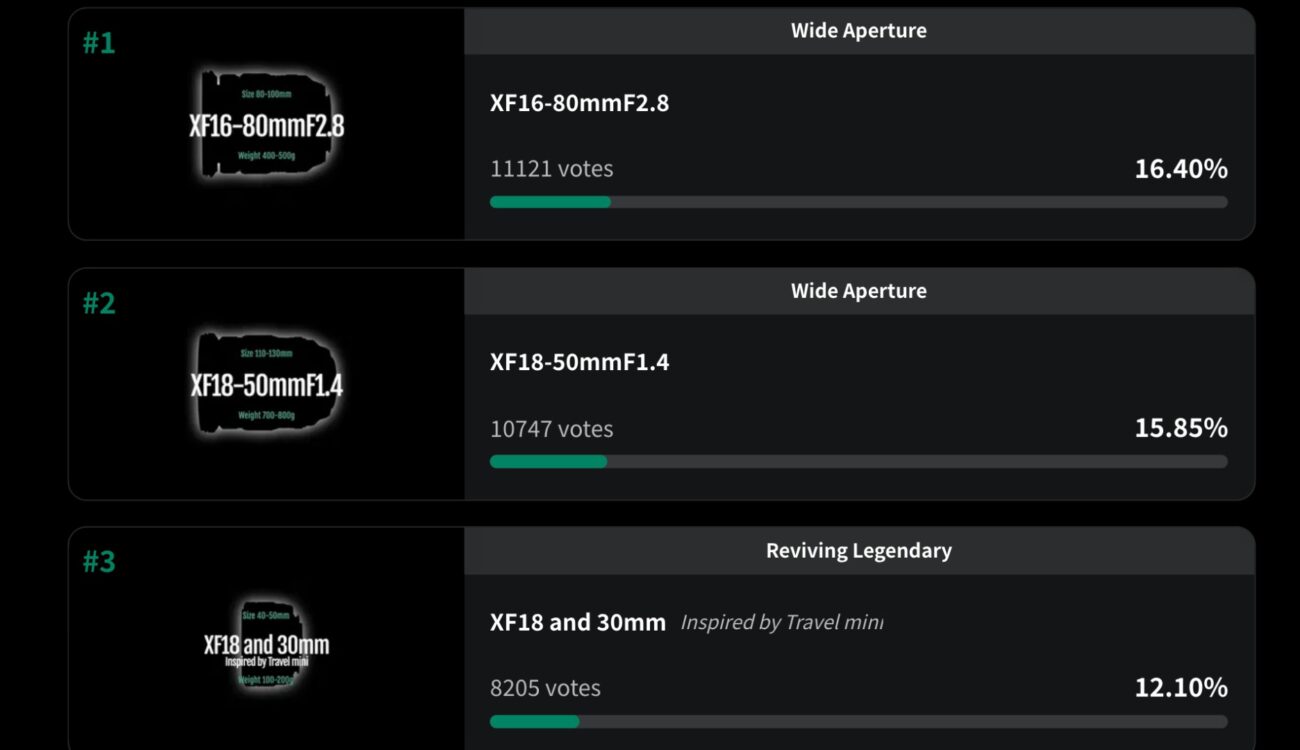Screen dimensions: 1300x750
Task: Click the #2 rank badge
Action: pyautogui.click(x=97, y=302)
